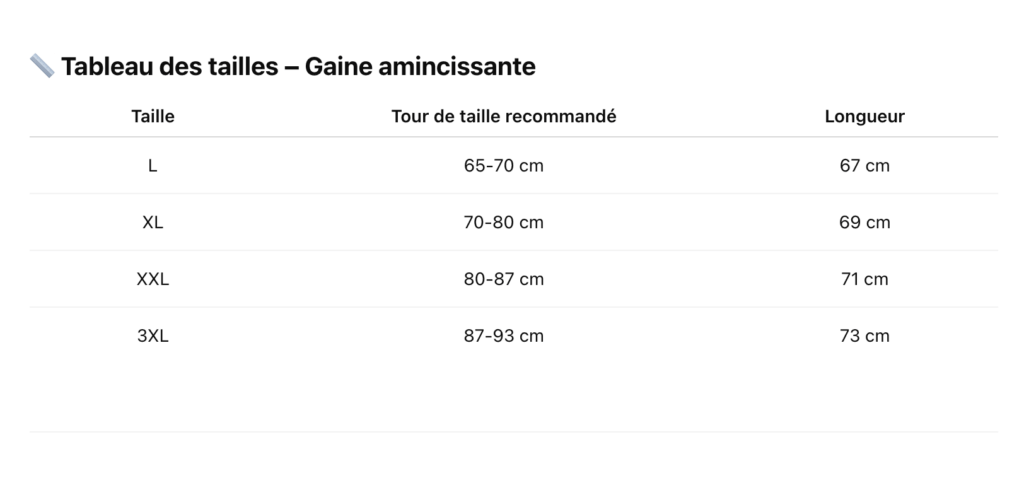The image size is (1024, 483).
Task: Select the size 'XXL' cell
Action: [x=153, y=279]
